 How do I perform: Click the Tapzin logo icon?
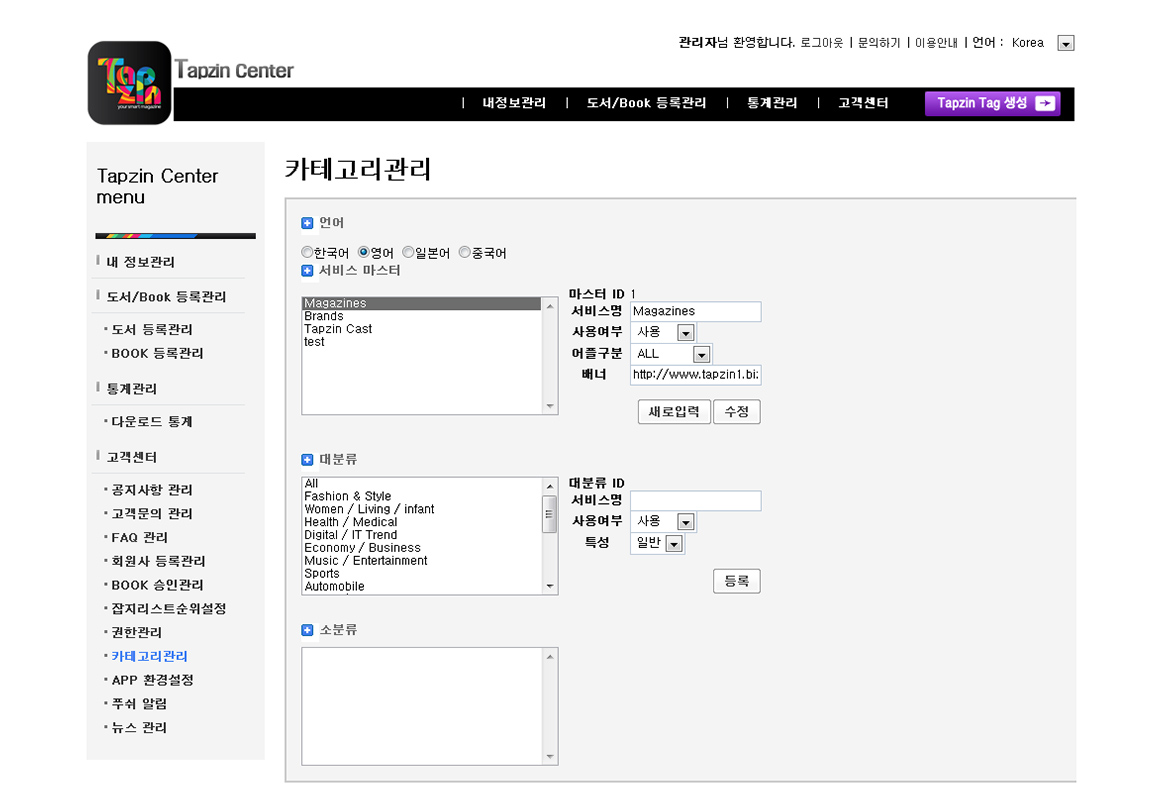(x=129, y=82)
